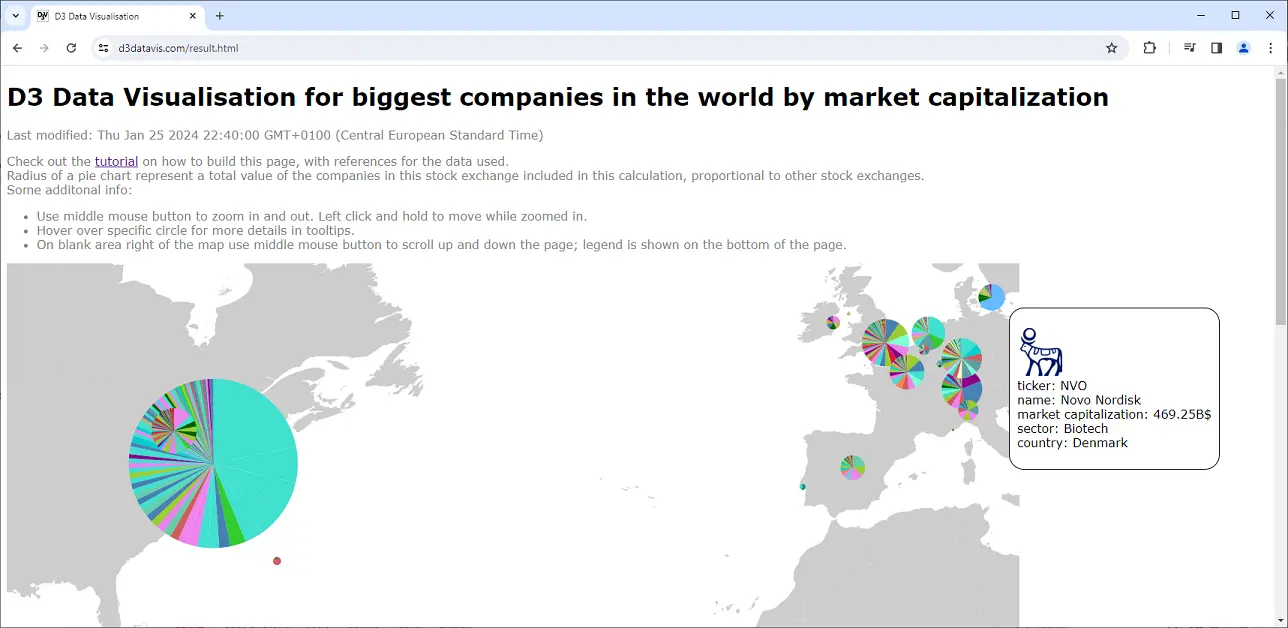Viewport: 1288px width, 628px height.
Task: Click the browser back arrow
Action: coord(17,48)
